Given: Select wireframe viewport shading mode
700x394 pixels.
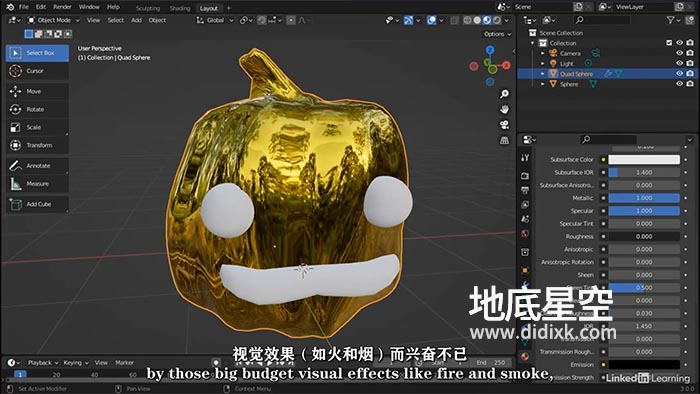Looking at the screenshot, I should pos(467,20).
